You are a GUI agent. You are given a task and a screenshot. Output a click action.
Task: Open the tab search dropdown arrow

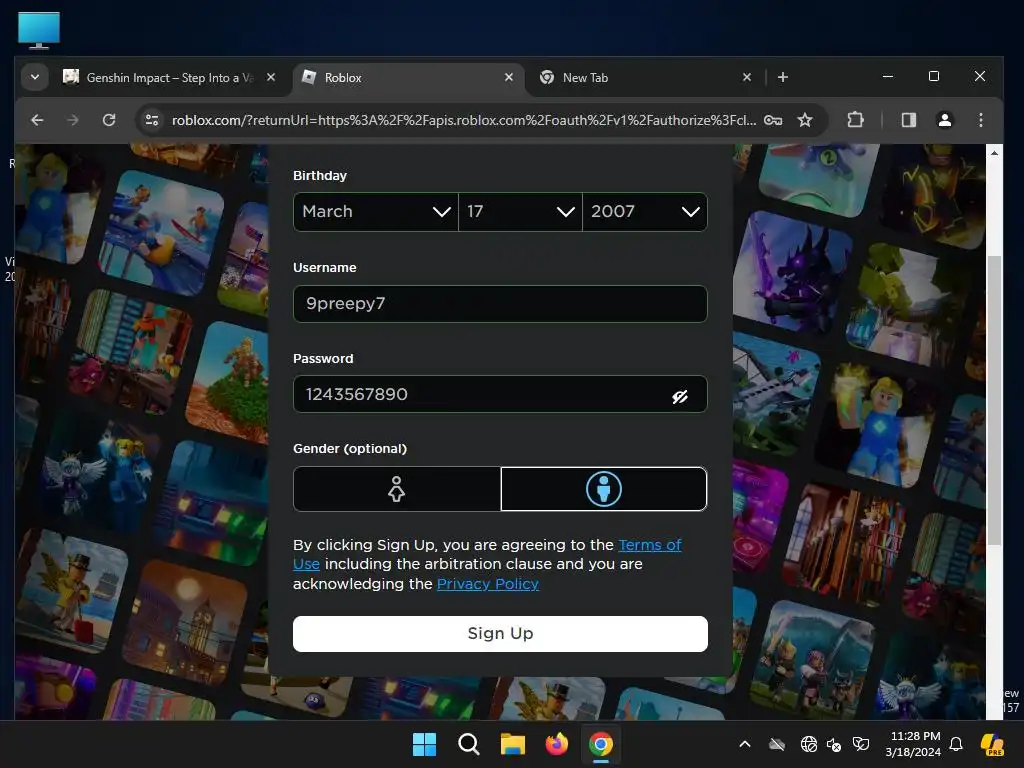(35, 77)
